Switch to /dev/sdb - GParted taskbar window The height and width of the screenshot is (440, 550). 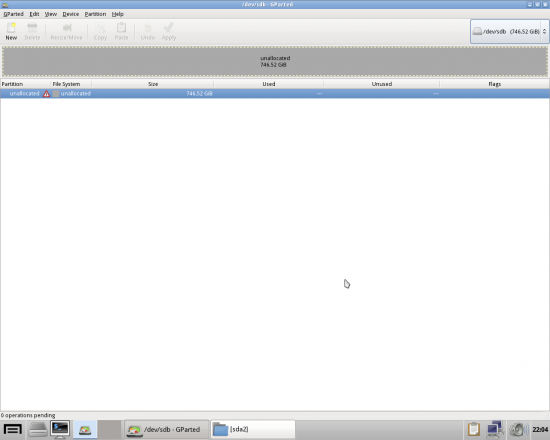point(167,429)
